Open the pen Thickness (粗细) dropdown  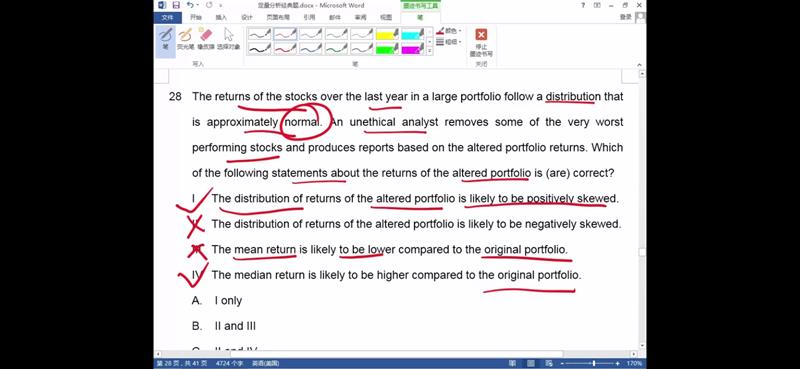(x=449, y=42)
